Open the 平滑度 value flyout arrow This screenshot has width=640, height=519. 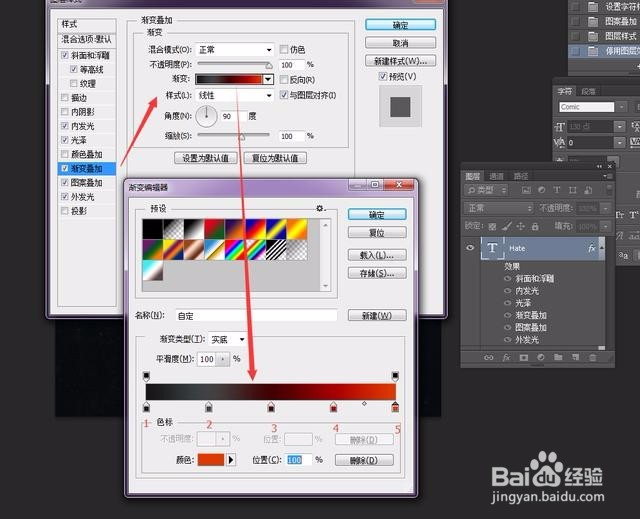coord(222,359)
